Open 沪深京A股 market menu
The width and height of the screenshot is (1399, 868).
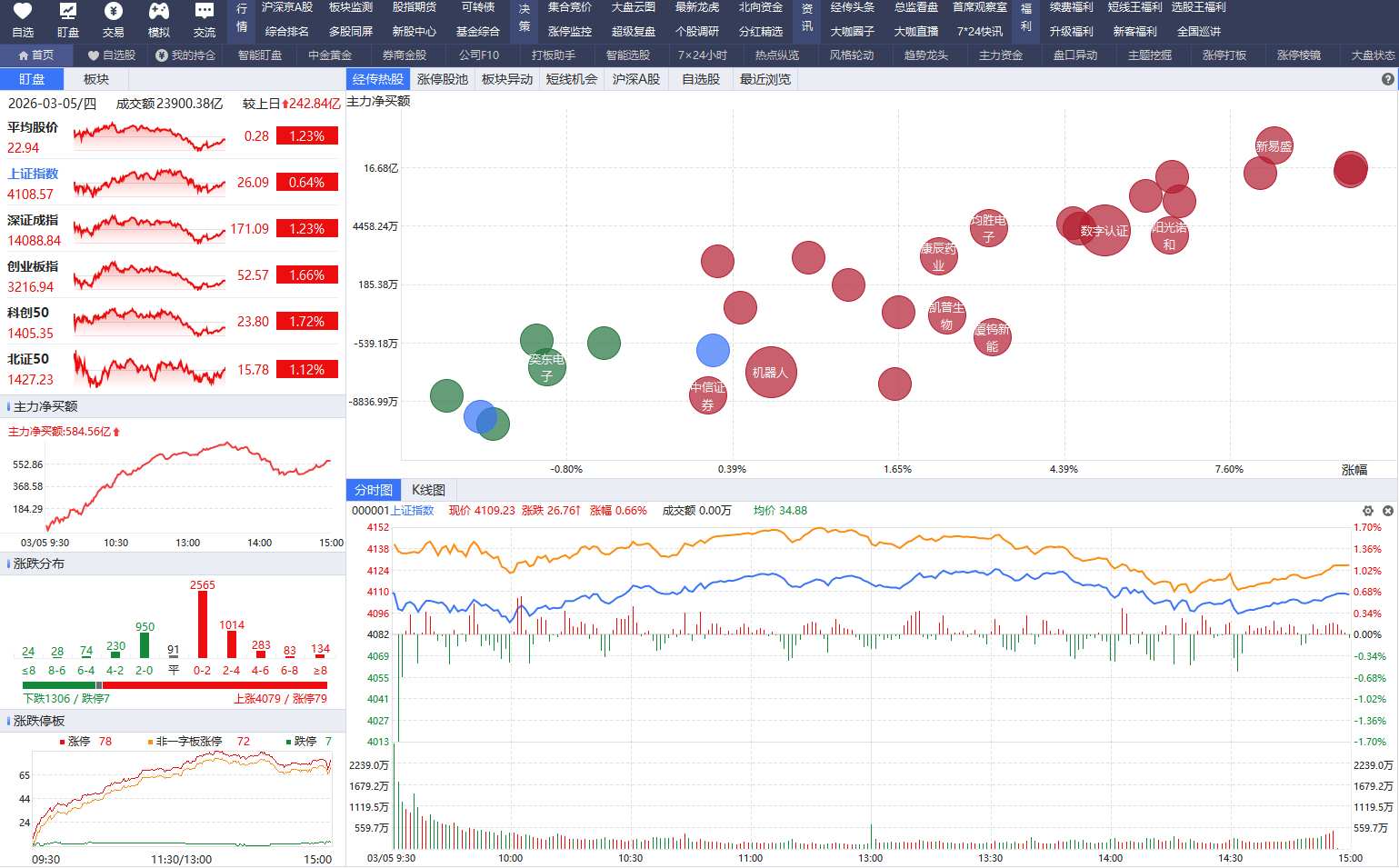(x=286, y=7)
